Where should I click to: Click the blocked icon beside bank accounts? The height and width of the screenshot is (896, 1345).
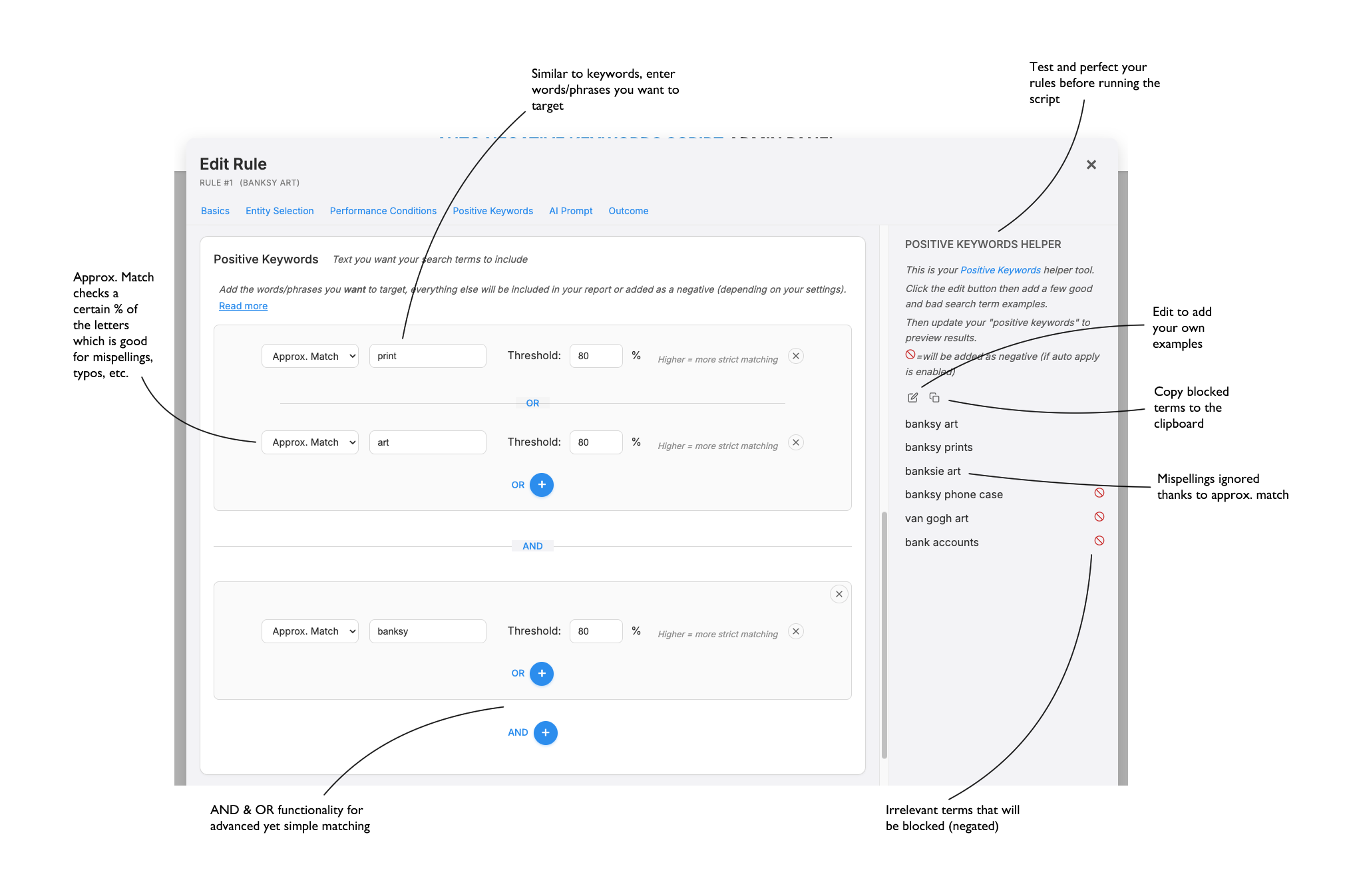coord(1099,540)
